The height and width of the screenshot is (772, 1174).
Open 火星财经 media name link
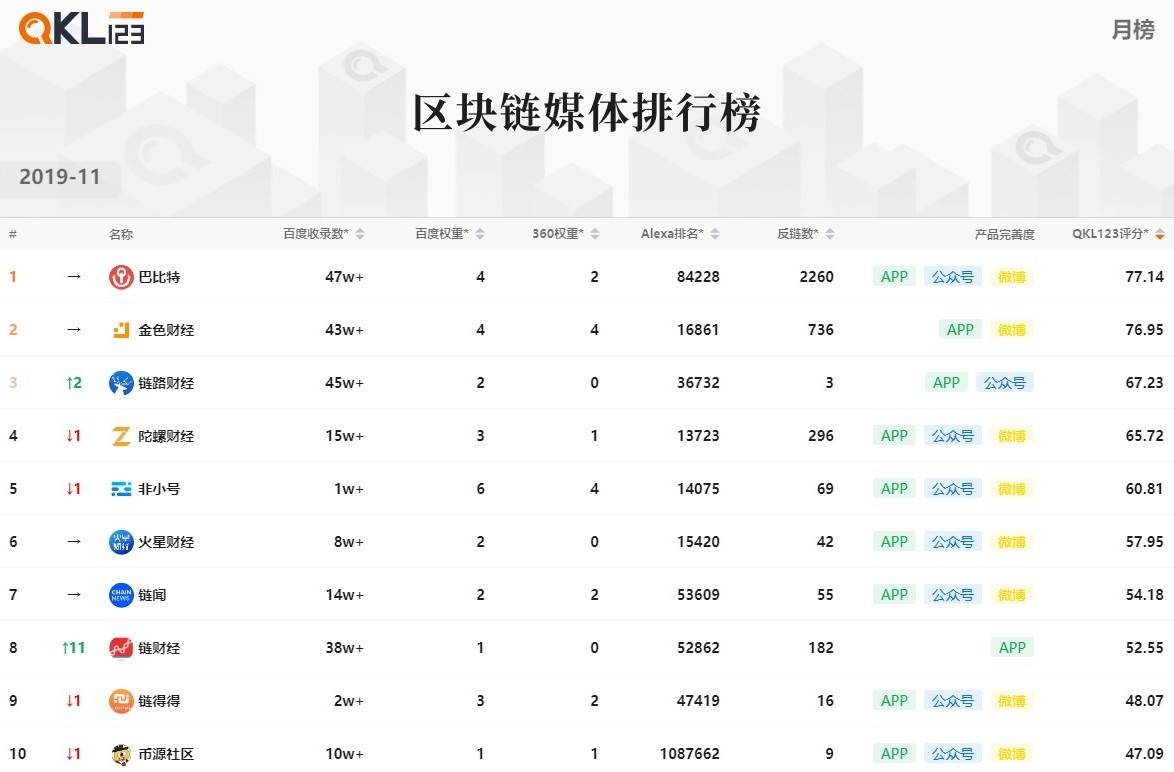click(166, 542)
